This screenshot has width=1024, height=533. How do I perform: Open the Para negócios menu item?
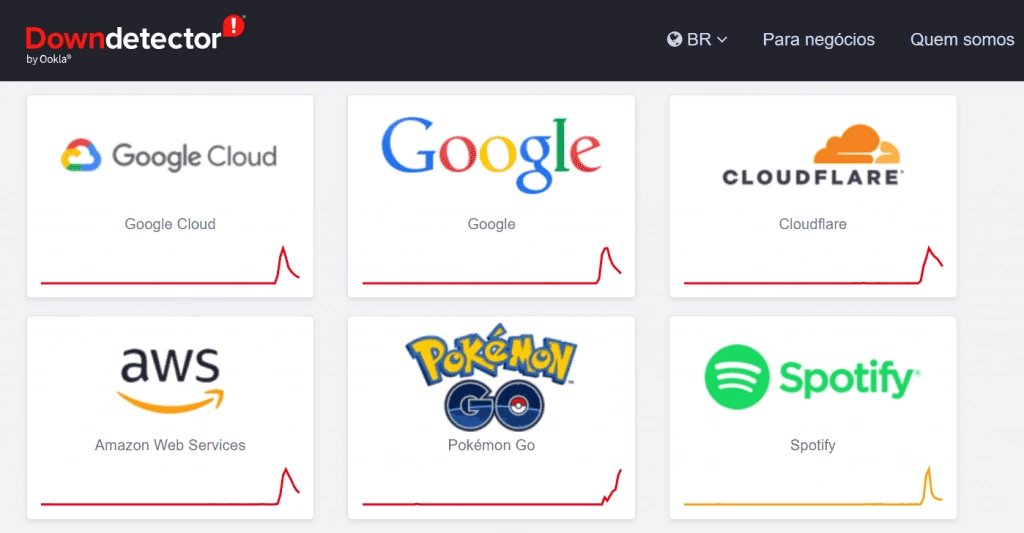(x=818, y=39)
